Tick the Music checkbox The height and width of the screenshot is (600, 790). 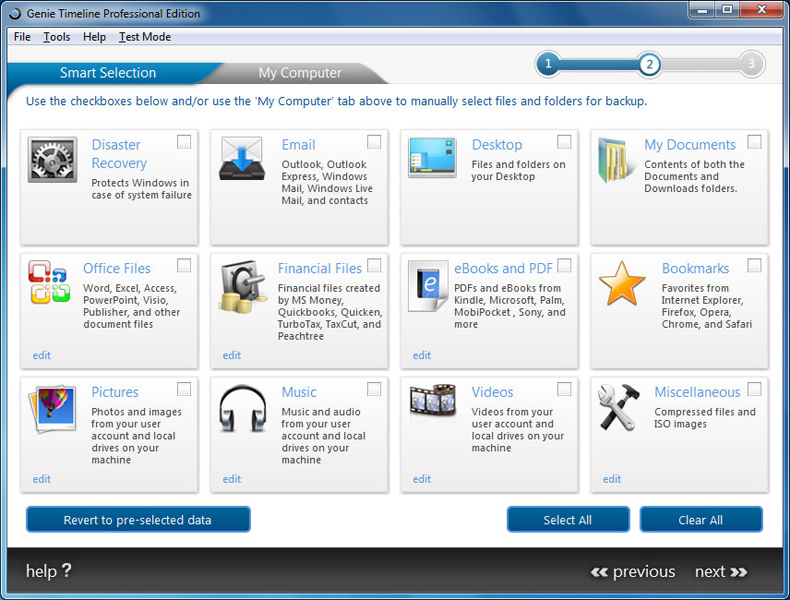(x=374, y=389)
